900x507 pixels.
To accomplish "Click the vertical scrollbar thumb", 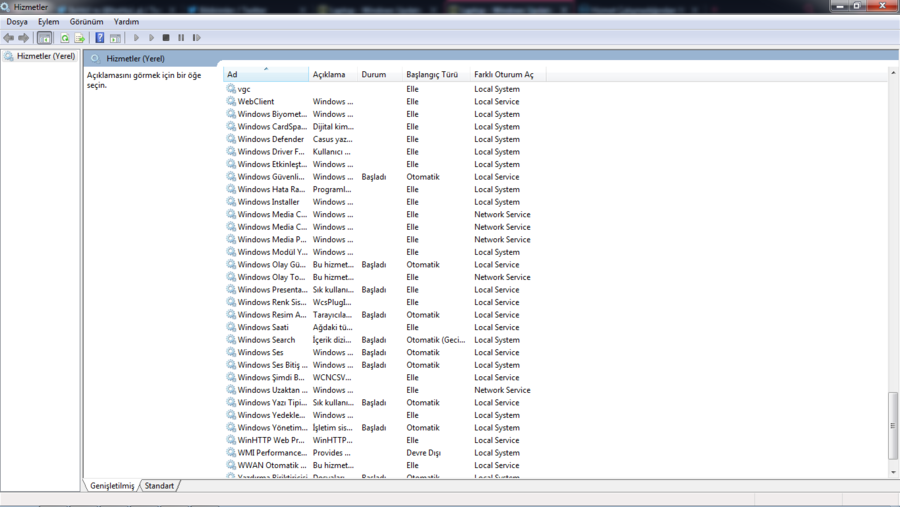I will click(893, 425).
